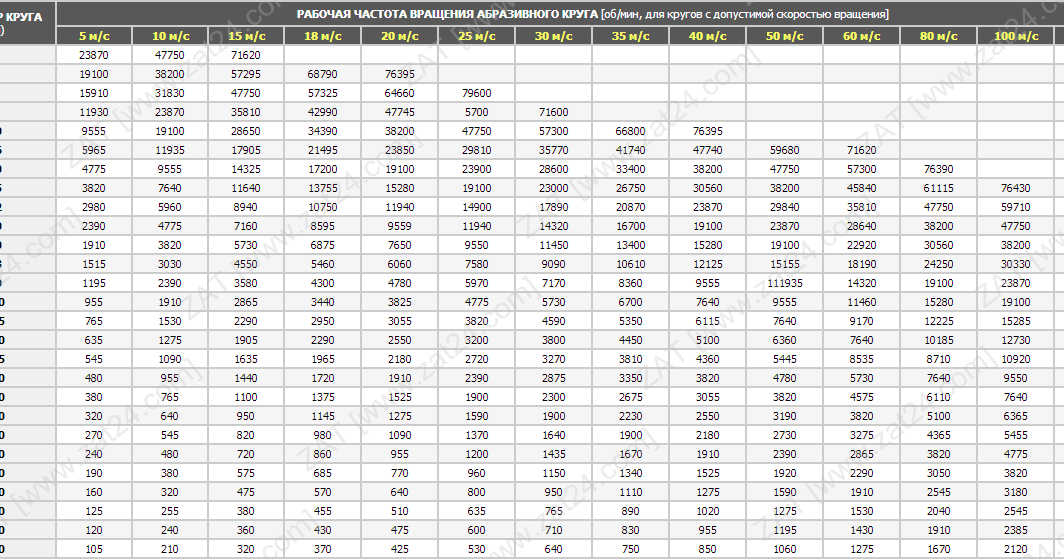The height and width of the screenshot is (559, 1064).
Task: Click the 2120 cell in bottom row
Action: point(1016,549)
